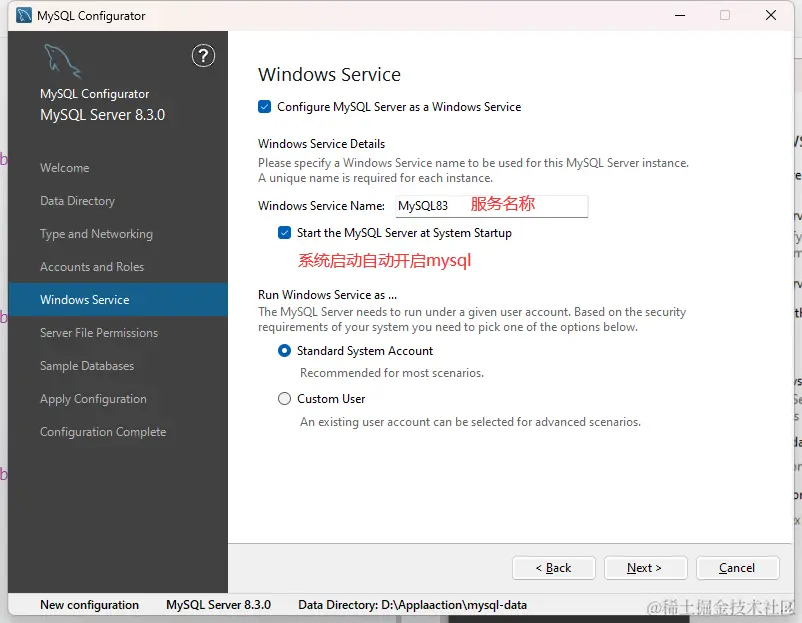This screenshot has width=802, height=623.
Task: Proceed with the Next button
Action: tap(645, 568)
